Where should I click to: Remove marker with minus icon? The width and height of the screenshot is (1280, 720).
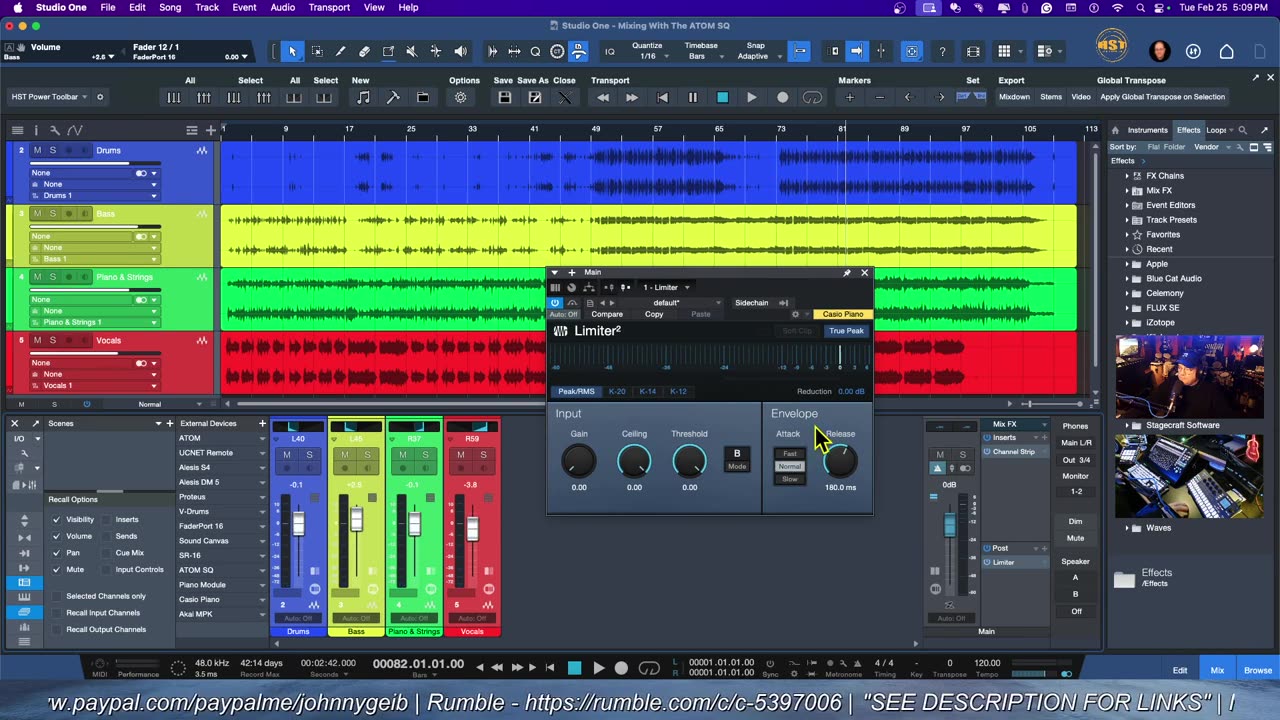[879, 97]
